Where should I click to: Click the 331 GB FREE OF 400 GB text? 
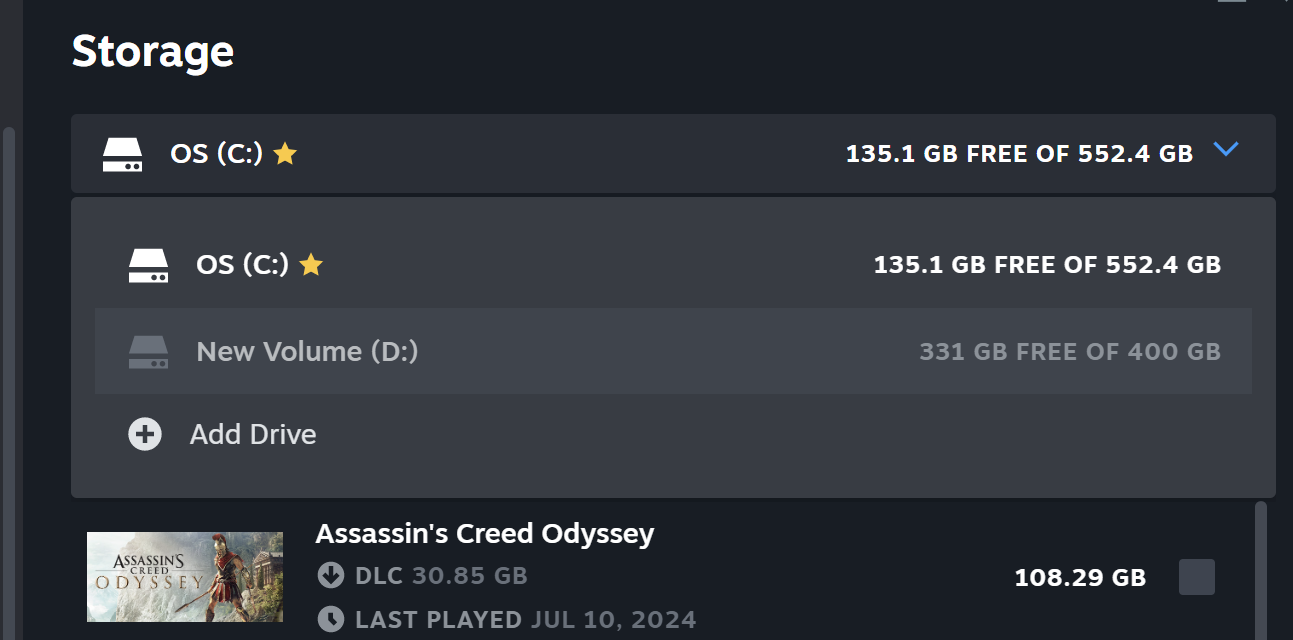(1070, 352)
